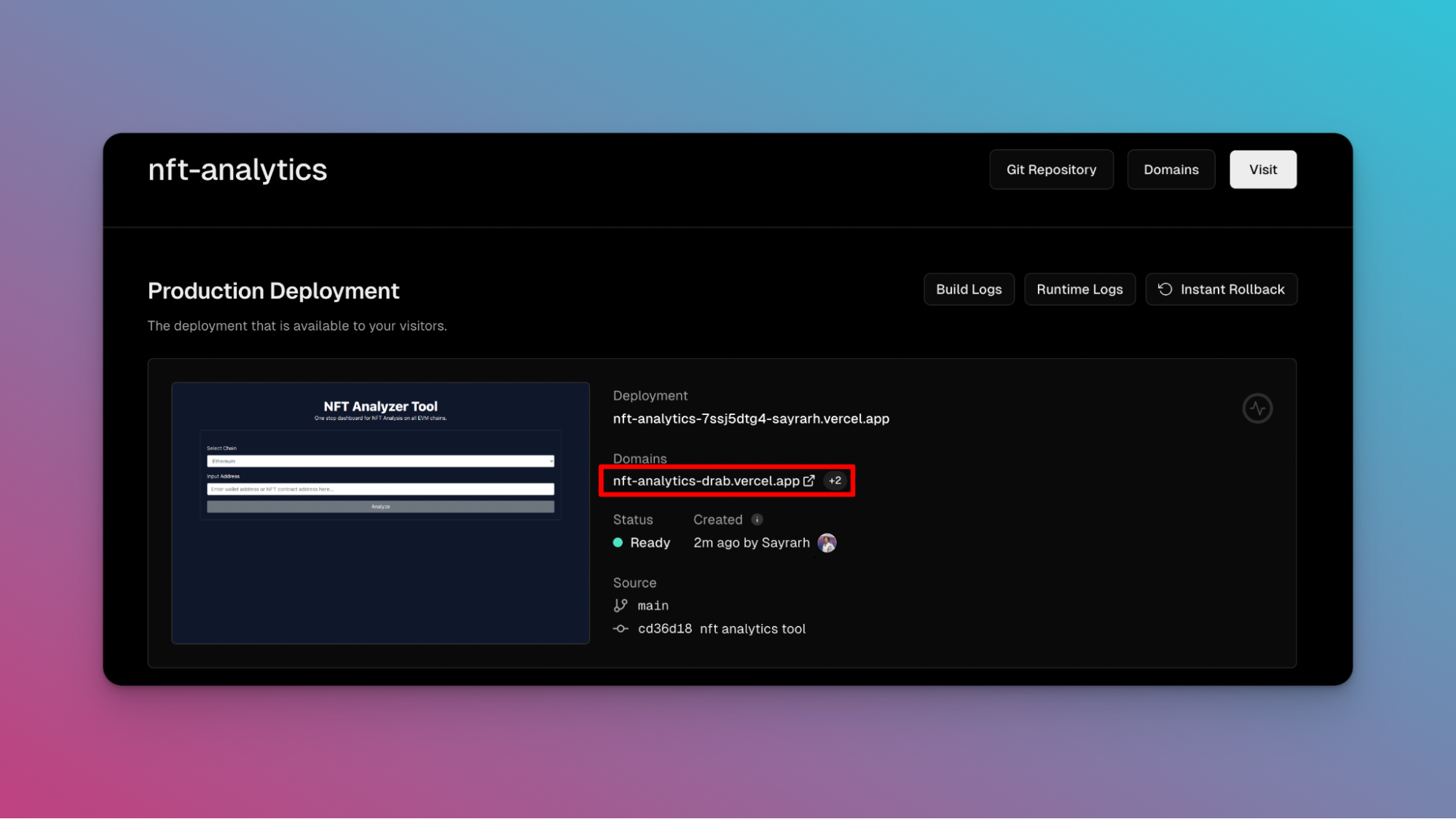Image resolution: width=1456 pixels, height=819 pixels.
Task: Open Build Logs
Action: click(969, 290)
